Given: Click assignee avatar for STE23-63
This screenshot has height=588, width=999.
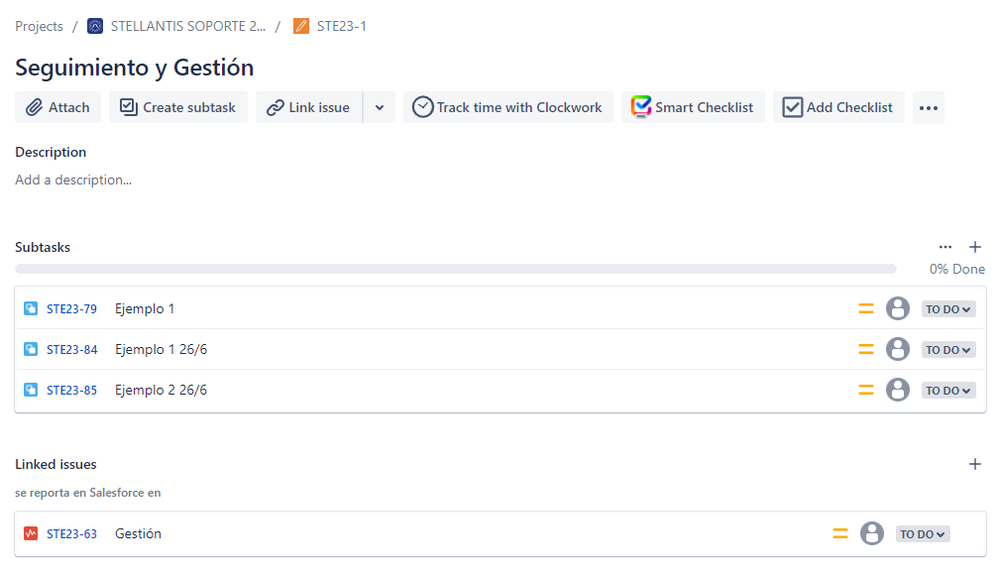Looking at the screenshot, I should point(872,533).
